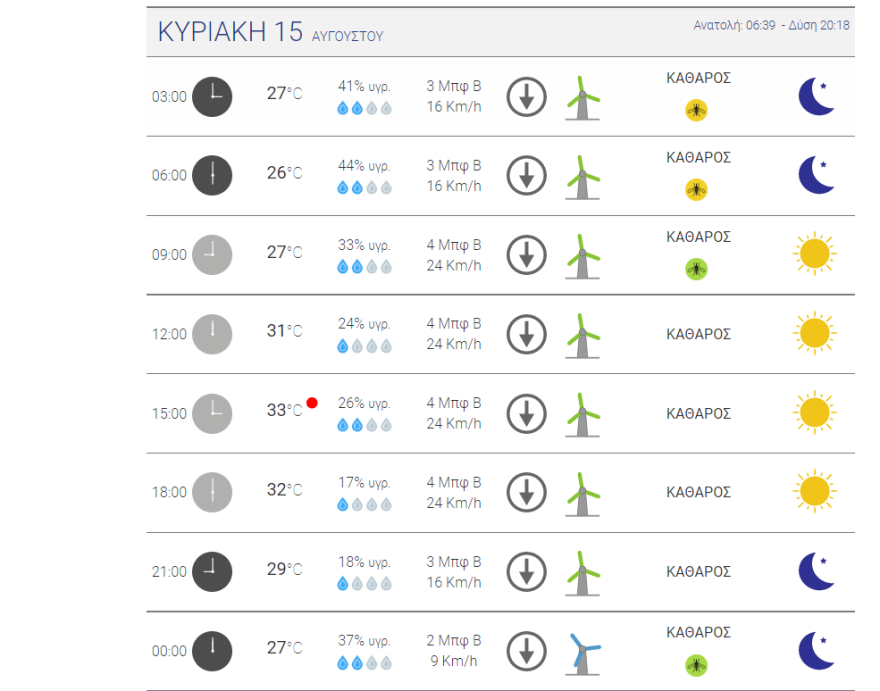Click the clock icon for 03:00
This screenshot has height=691, width=880.
211,96
